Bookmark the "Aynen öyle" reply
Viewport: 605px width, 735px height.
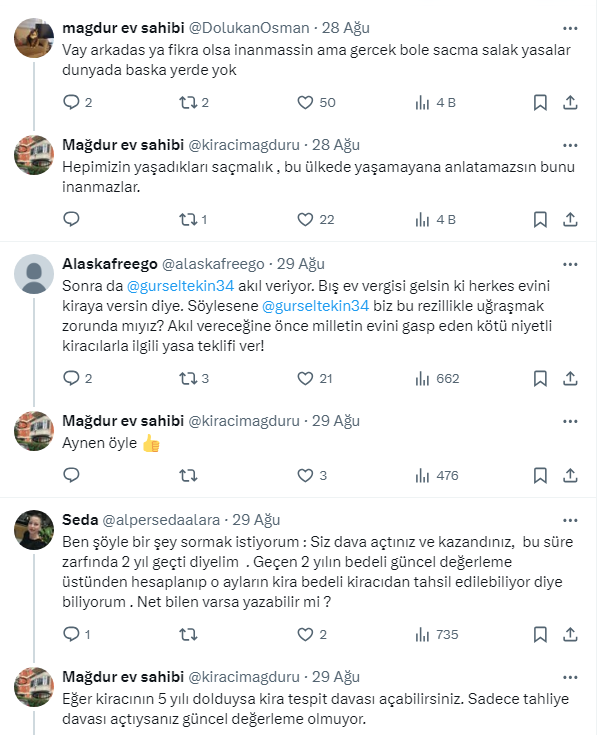pyautogui.click(x=540, y=475)
